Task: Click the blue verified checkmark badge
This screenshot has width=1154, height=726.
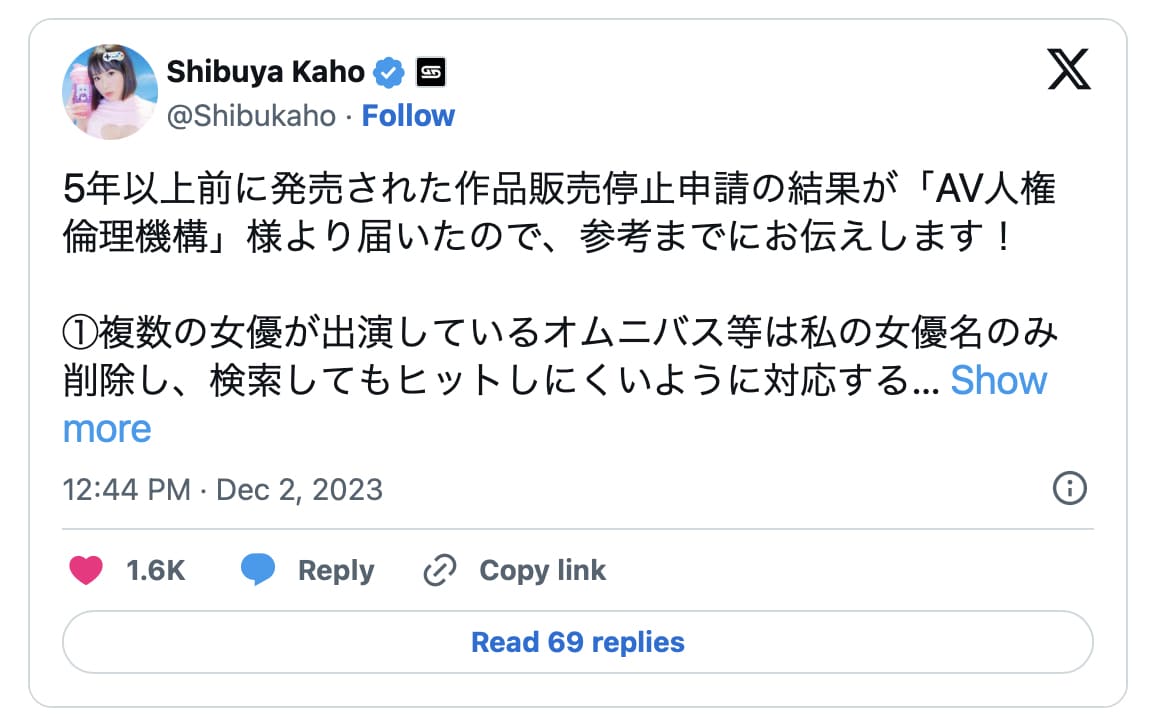Action: point(389,72)
